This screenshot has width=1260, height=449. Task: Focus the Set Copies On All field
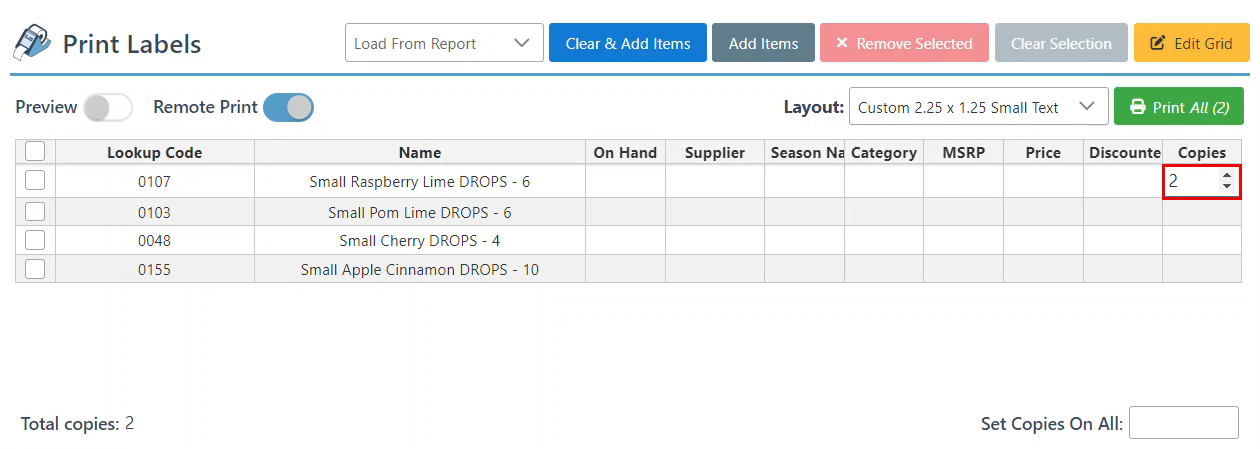click(1183, 423)
